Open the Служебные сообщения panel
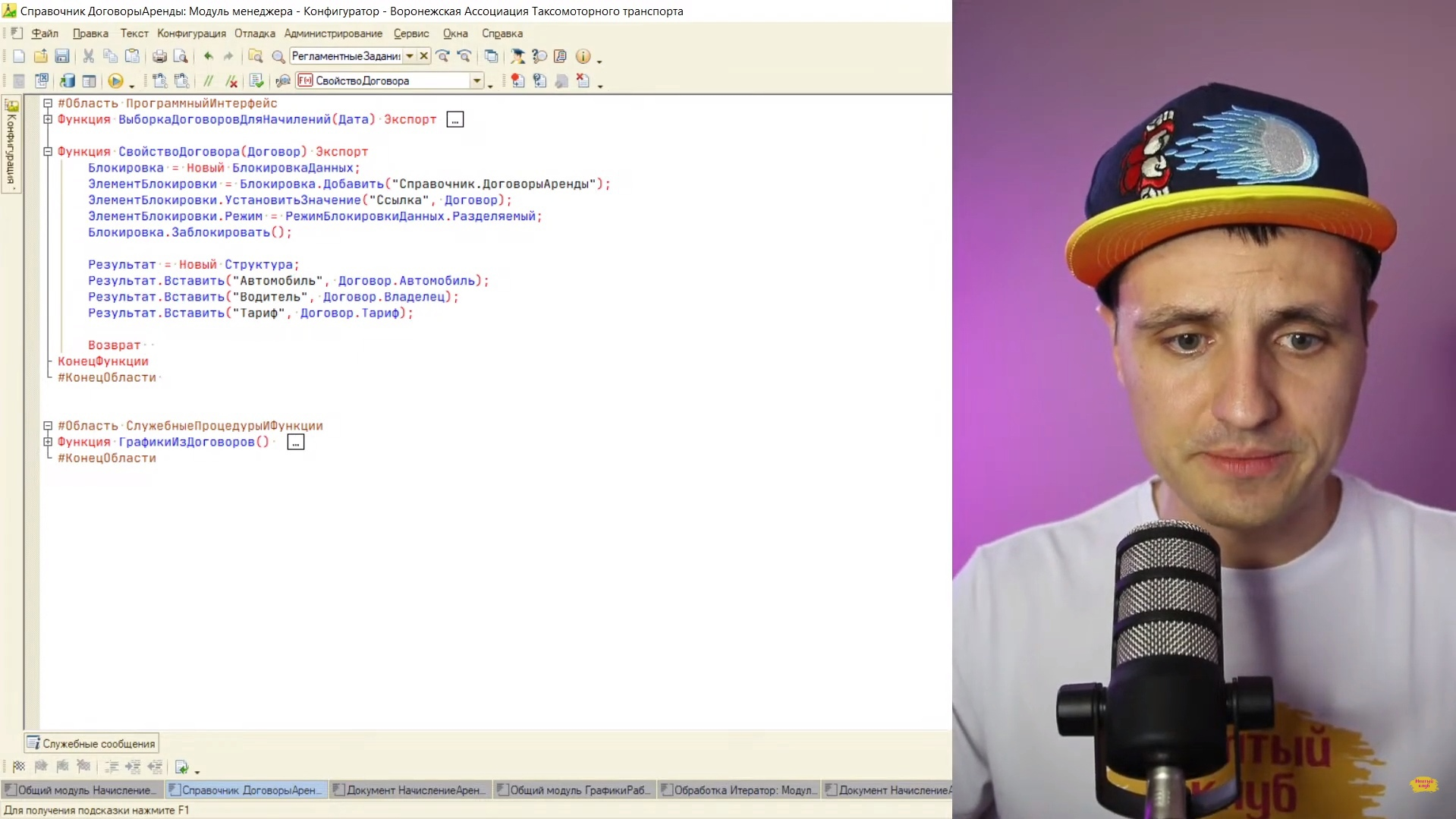The height and width of the screenshot is (819, 1456). coord(92,744)
